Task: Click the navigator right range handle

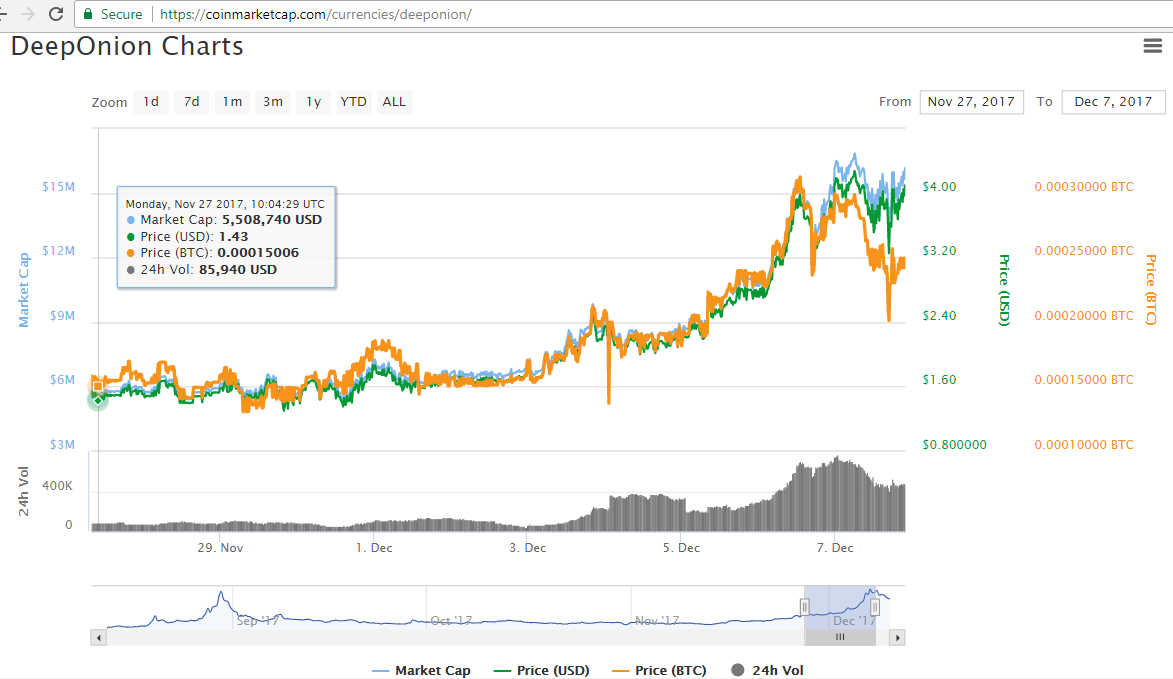Action: tap(875, 607)
